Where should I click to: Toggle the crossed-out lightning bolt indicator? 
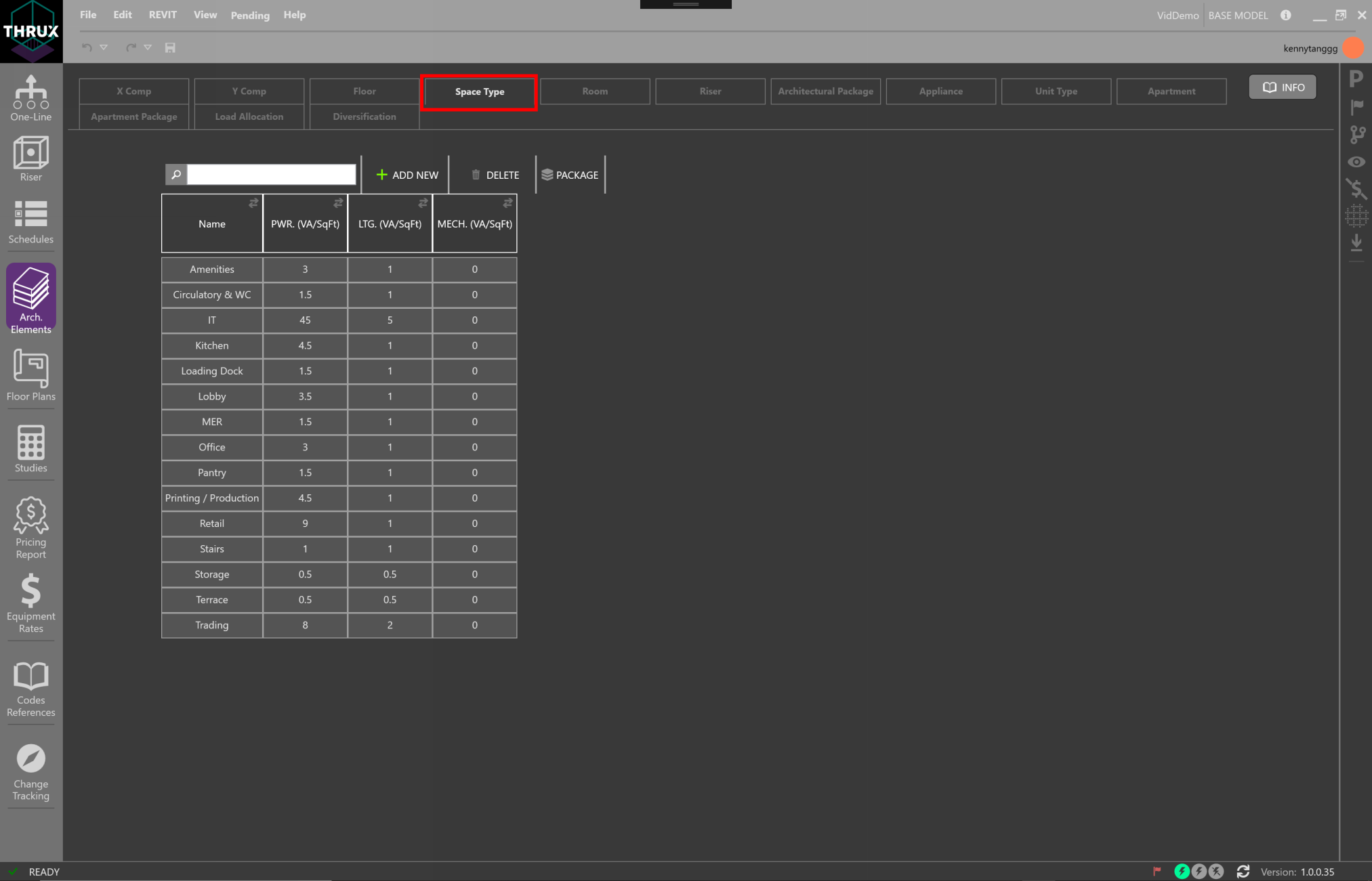point(1217,872)
